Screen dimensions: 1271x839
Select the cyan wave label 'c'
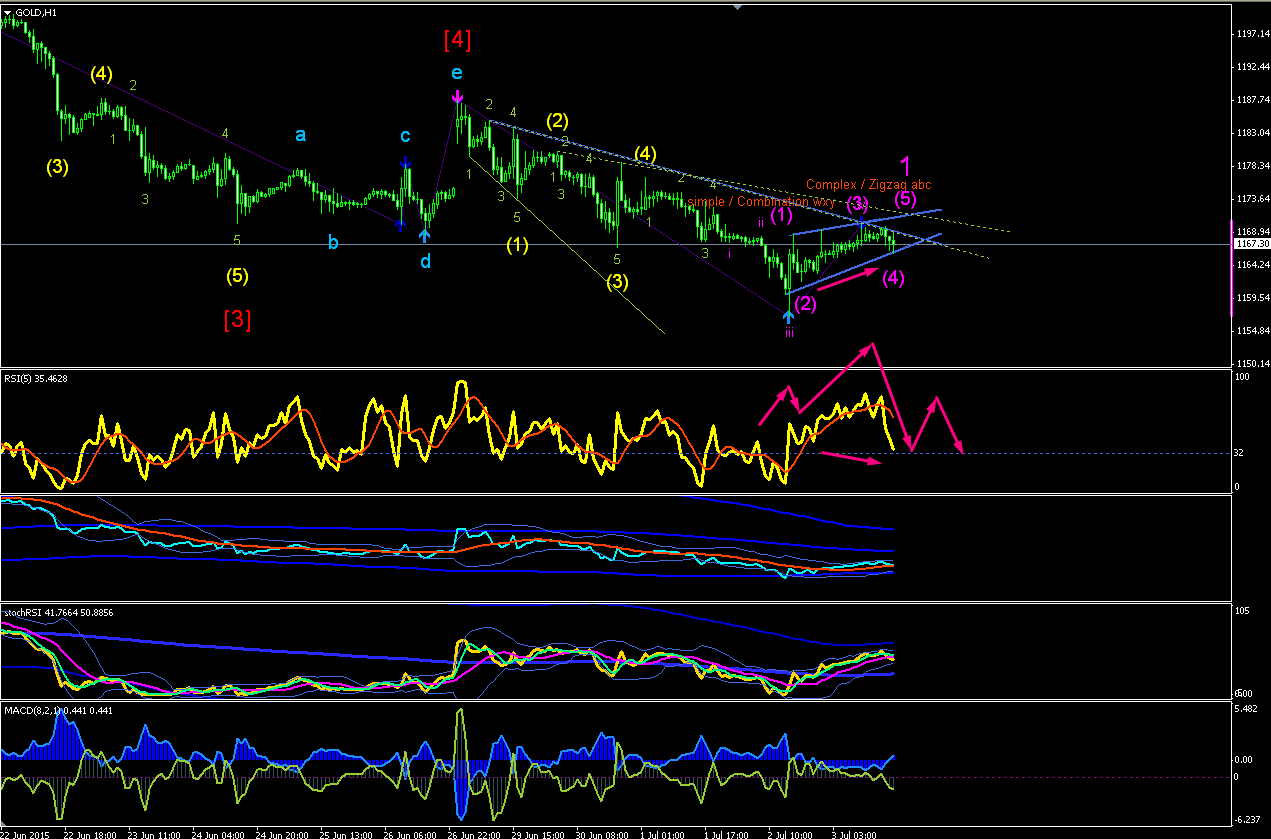(x=405, y=136)
